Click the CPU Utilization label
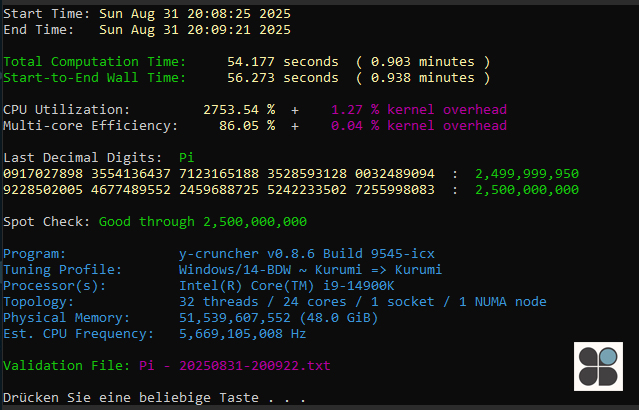The image size is (639, 410). pos(67,110)
